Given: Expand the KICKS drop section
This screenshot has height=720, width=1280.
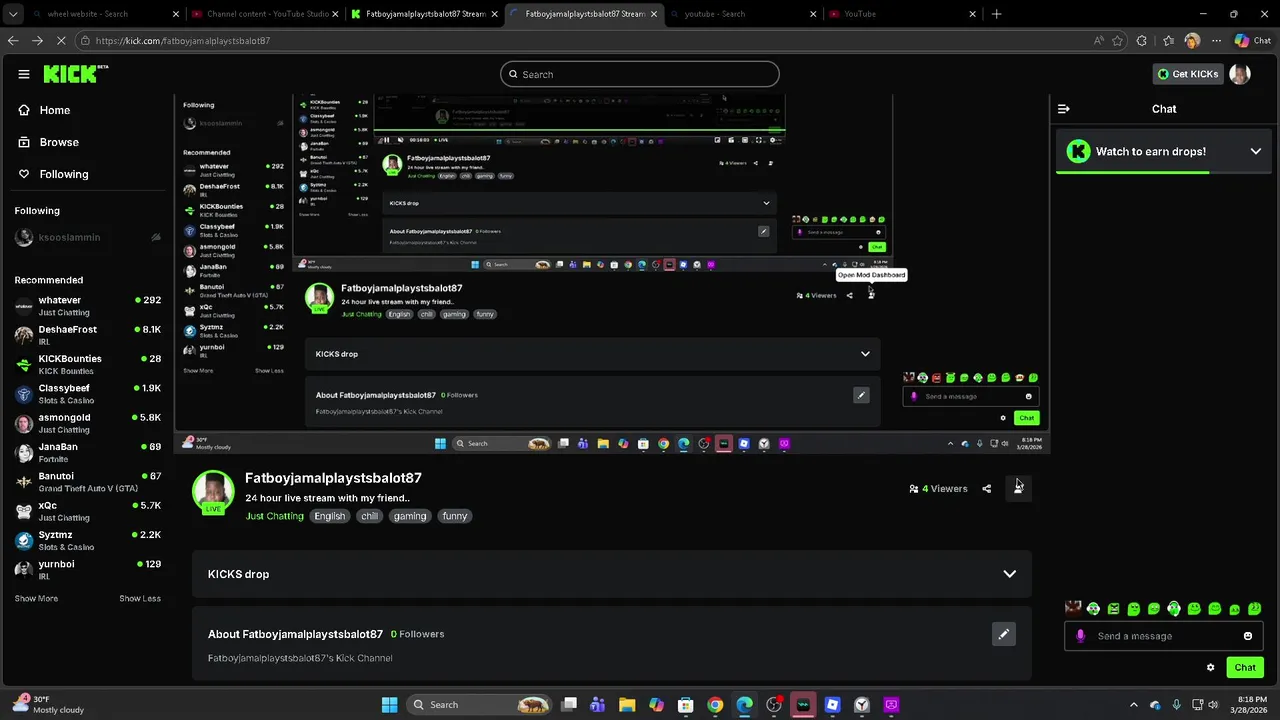Looking at the screenshot, I should pos(611,574).
